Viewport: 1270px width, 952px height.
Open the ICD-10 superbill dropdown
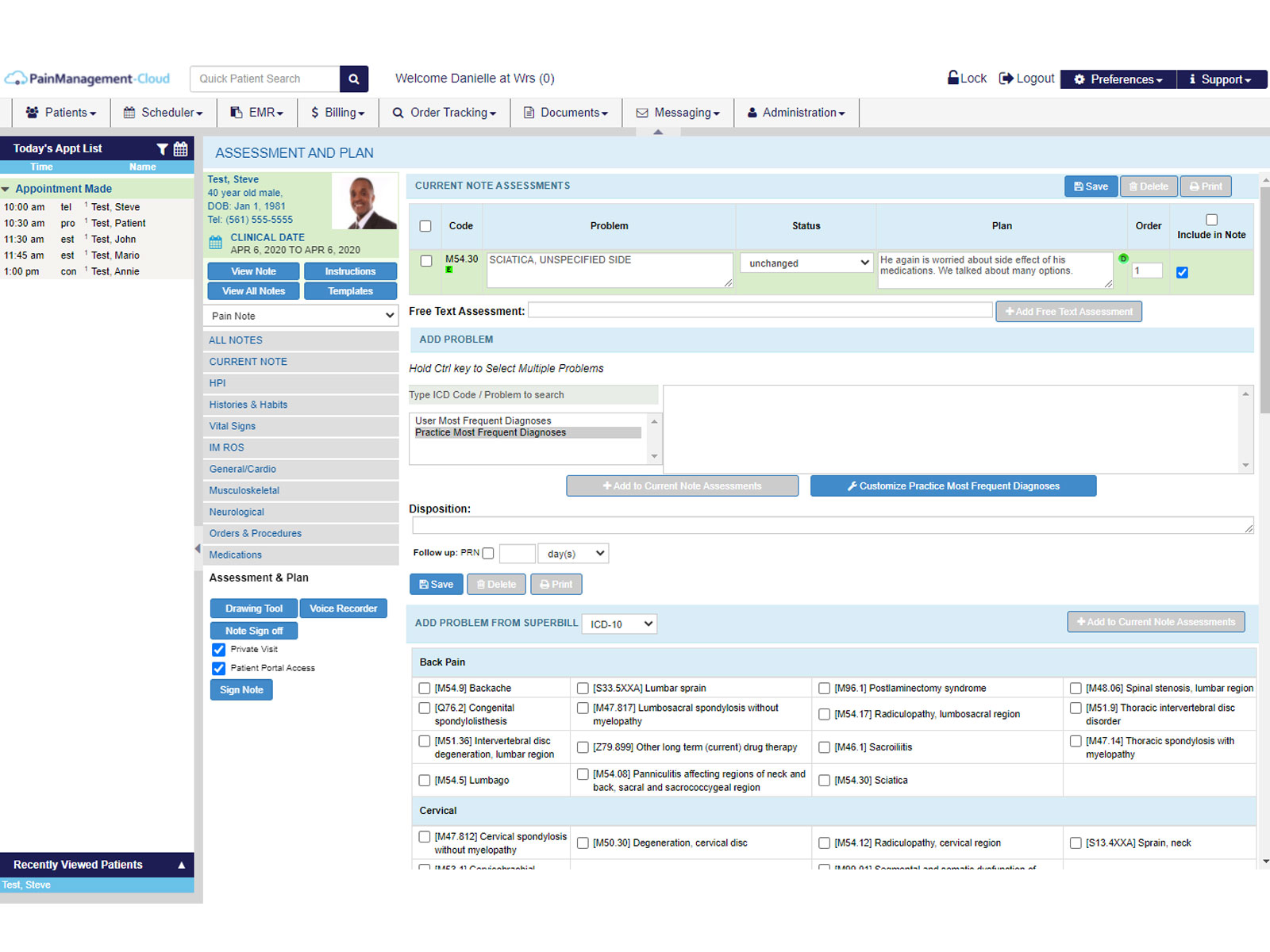click(x=619, y=624)
